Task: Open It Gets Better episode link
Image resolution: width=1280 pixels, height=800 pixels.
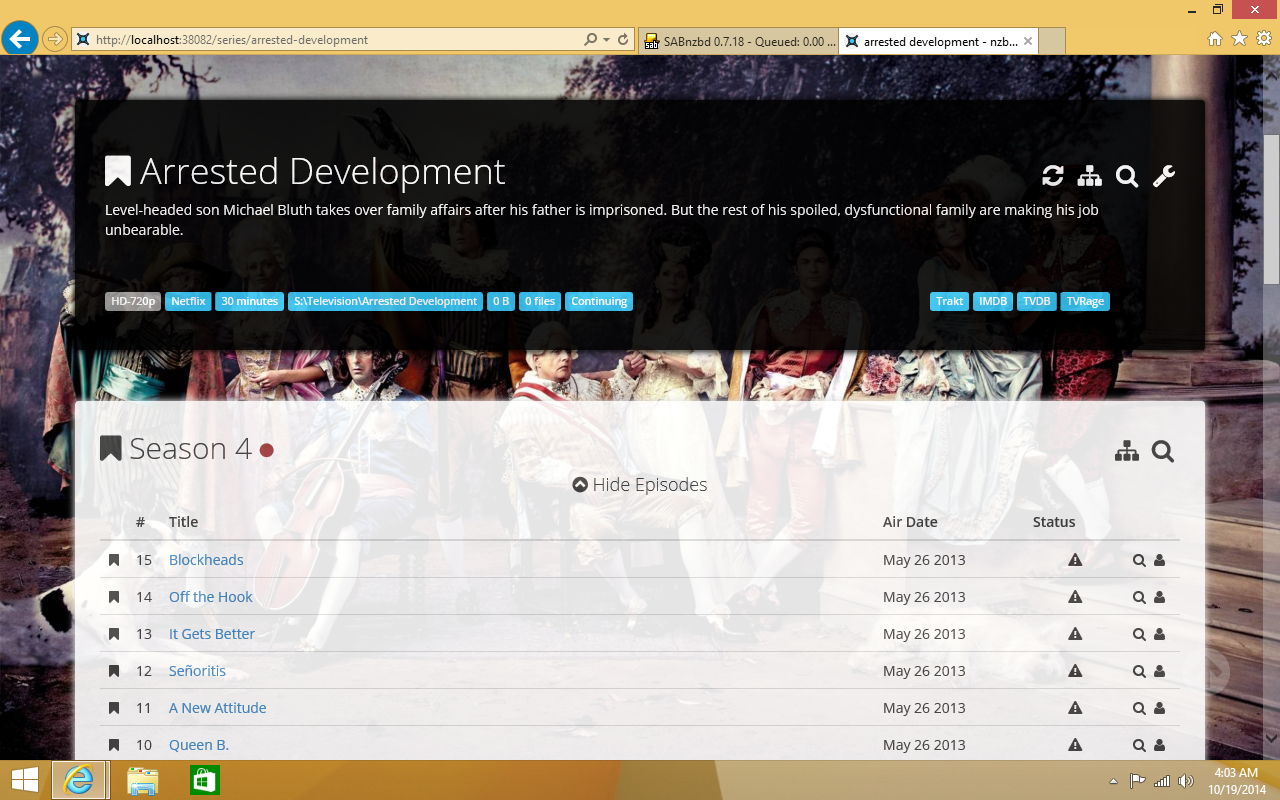Action: tap(212, 634)
